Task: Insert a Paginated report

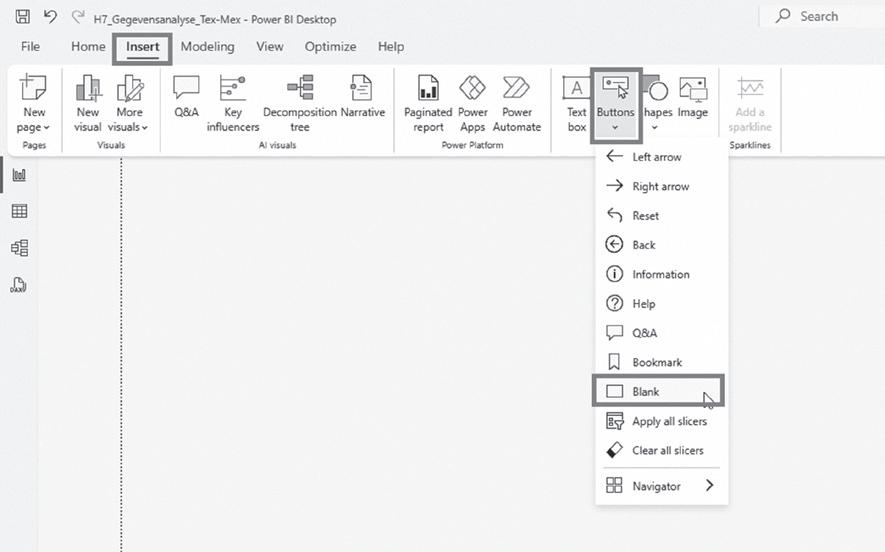Action: coord(428,104)
